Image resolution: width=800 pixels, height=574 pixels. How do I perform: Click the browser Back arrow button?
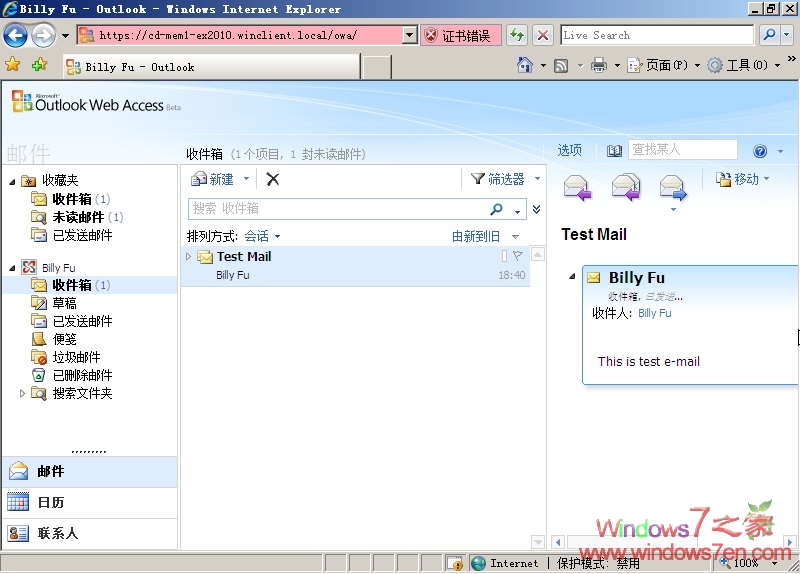[15, 36]
